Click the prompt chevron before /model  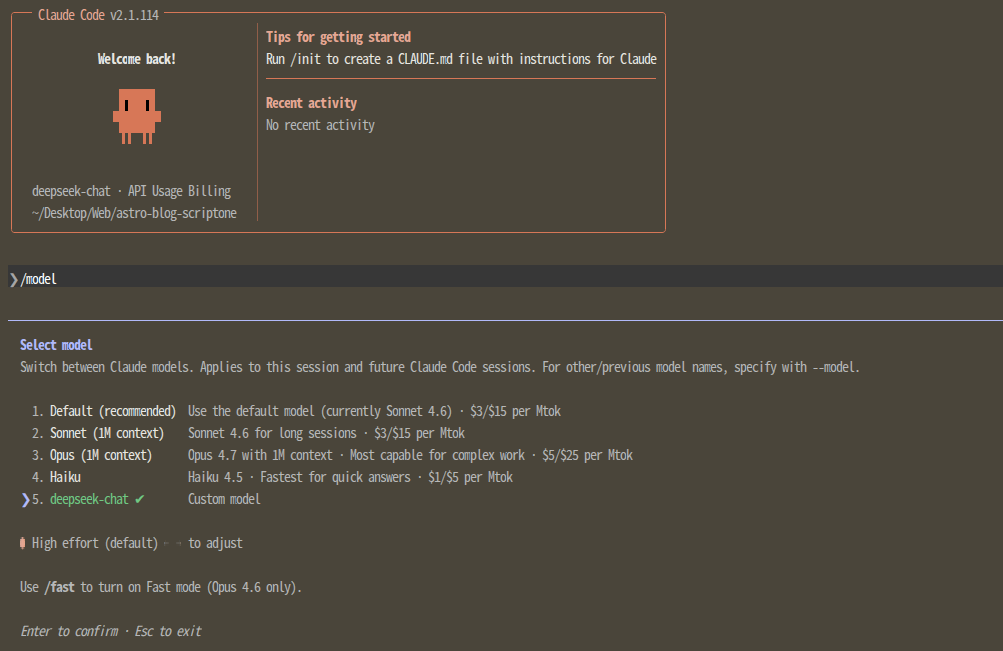(13, 279)
